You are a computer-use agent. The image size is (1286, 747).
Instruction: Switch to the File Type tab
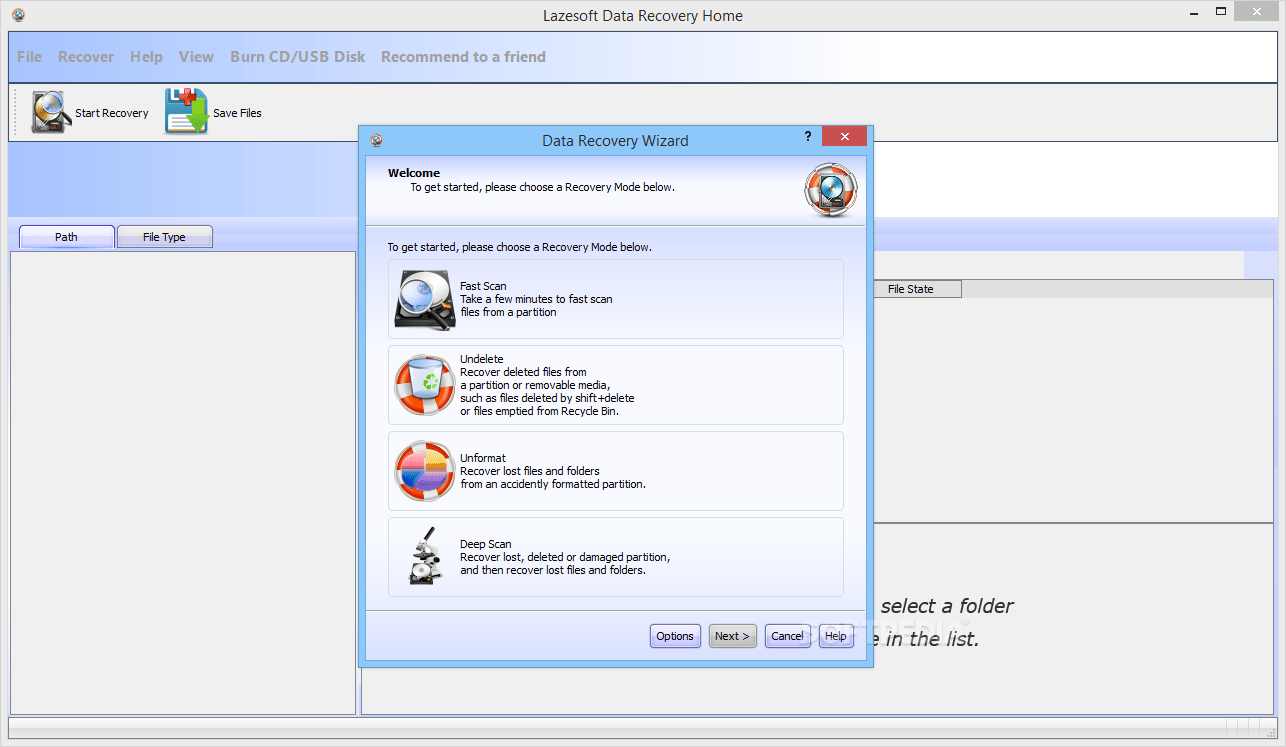point(164,236)
